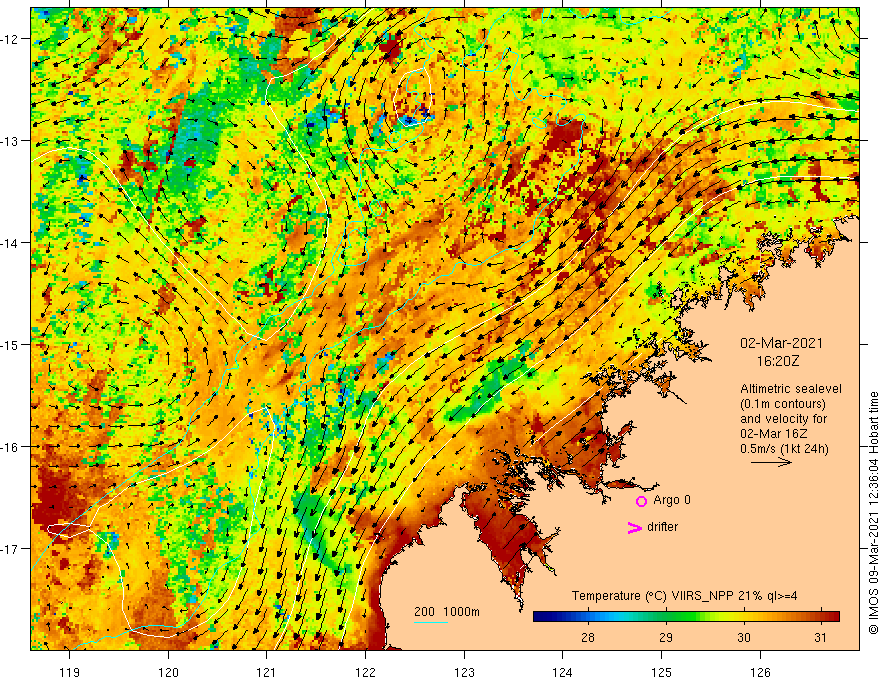Screen dimensions: 880x680
Task: Click the temperature color bar
Action: (686, 617)
